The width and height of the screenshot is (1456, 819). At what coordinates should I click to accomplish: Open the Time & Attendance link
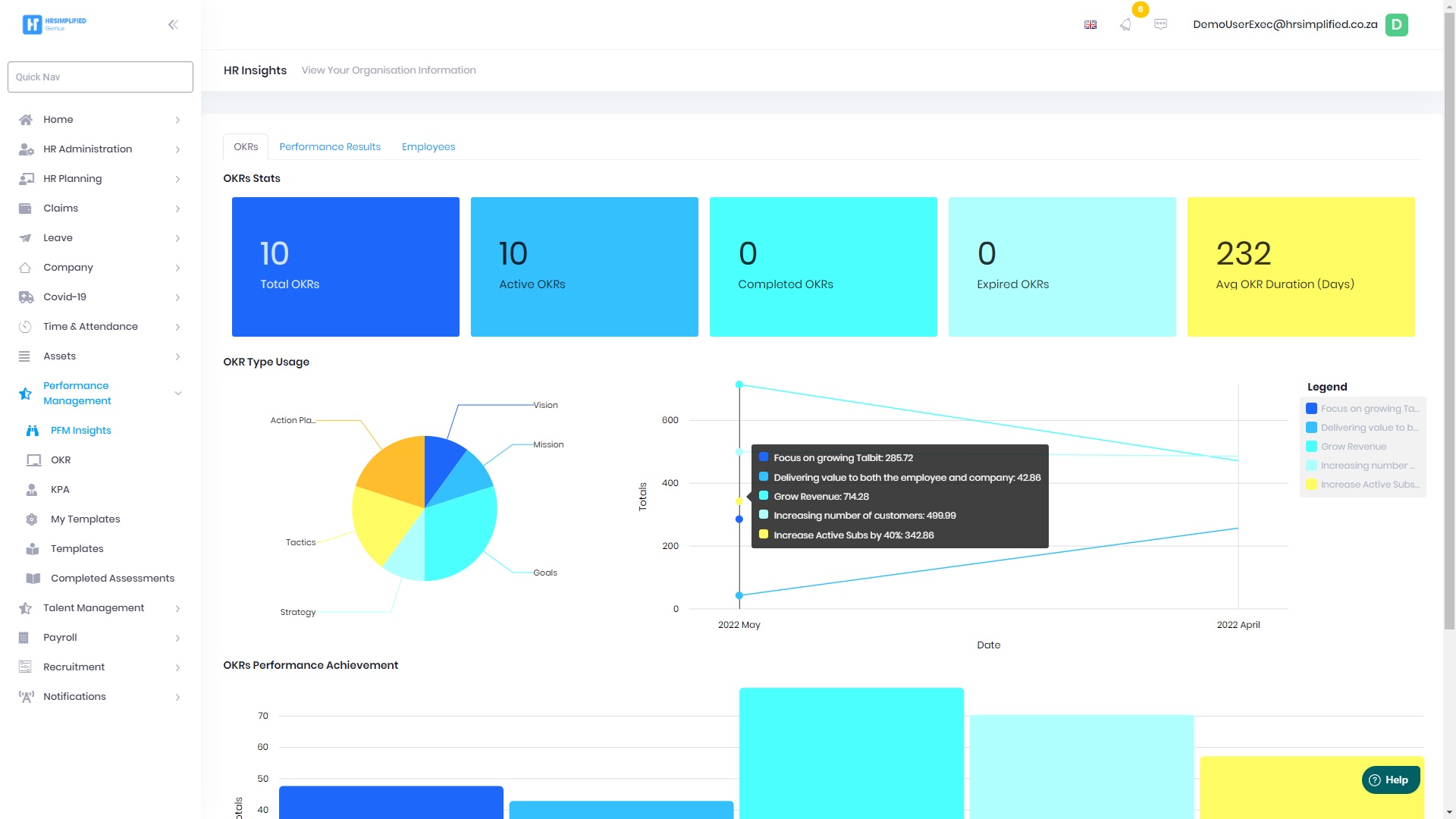click(x=90, y=326)
